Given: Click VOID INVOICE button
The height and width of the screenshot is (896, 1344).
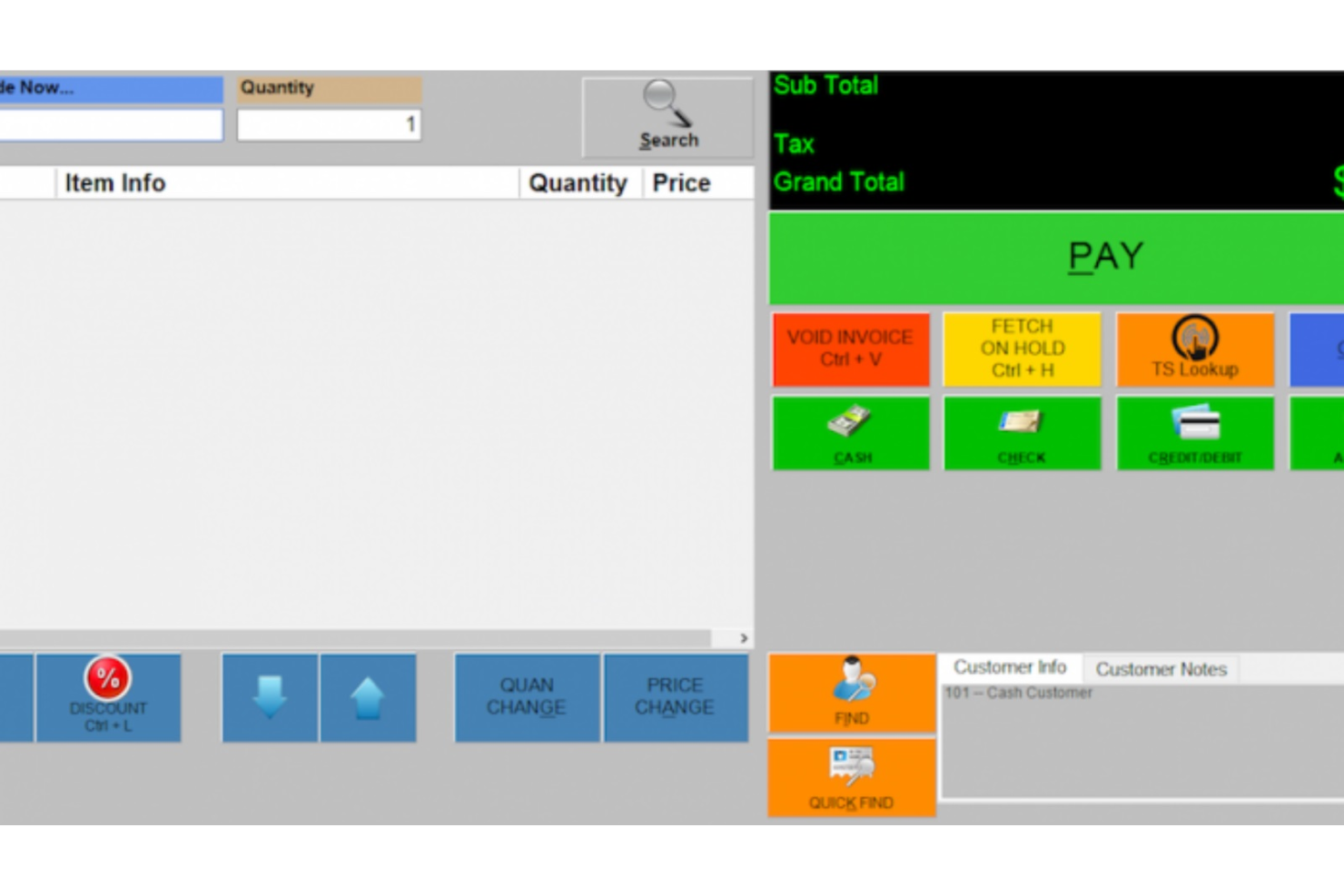Looking at the screenshot, I should click(x=851, y=349).
